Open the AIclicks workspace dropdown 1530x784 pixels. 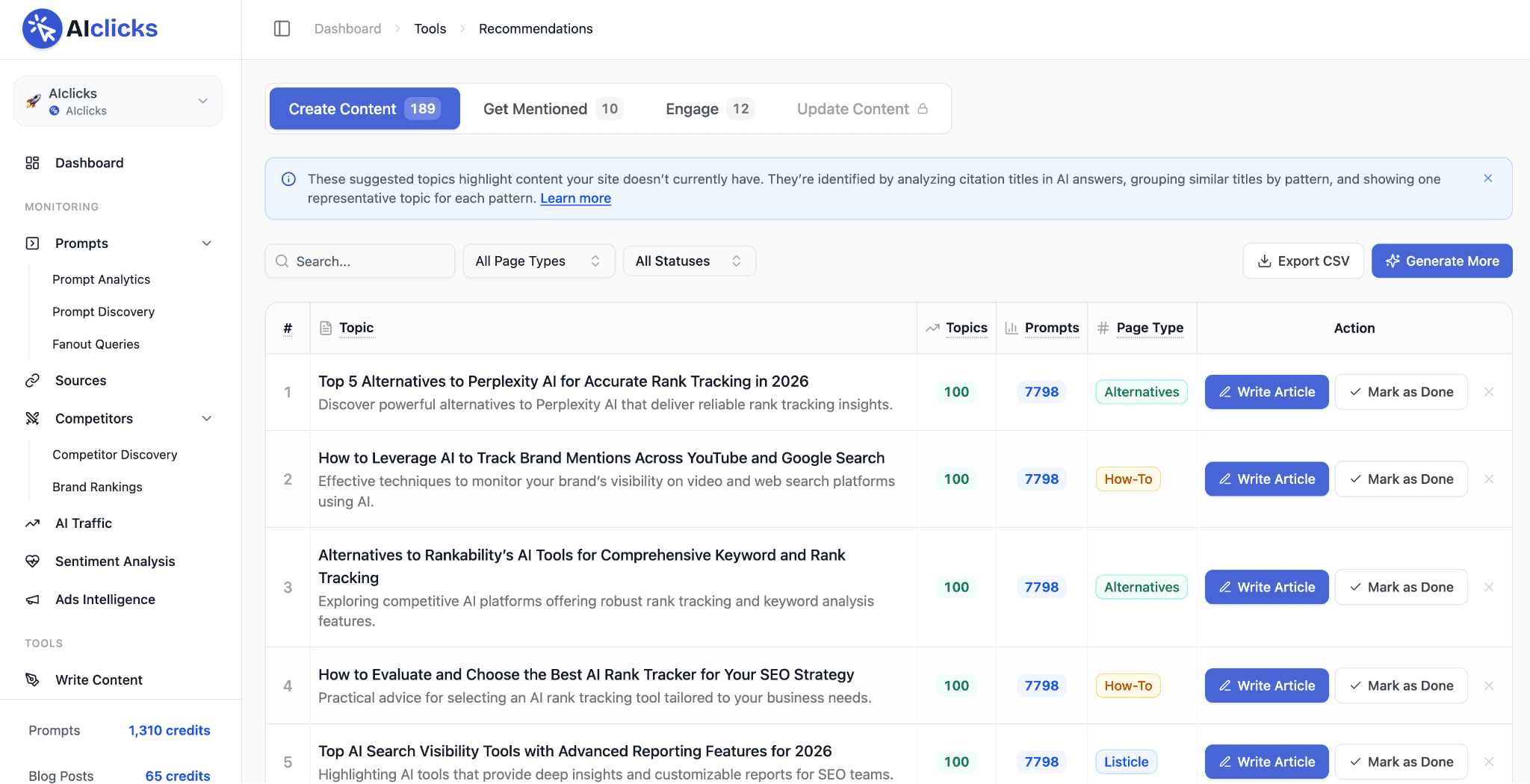(x=118, y=101)
